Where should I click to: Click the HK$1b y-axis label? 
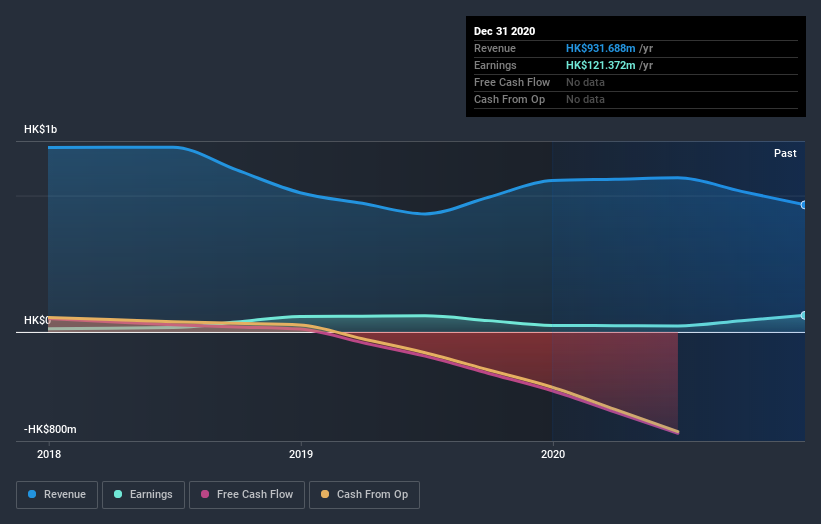[x=40, y=129]
